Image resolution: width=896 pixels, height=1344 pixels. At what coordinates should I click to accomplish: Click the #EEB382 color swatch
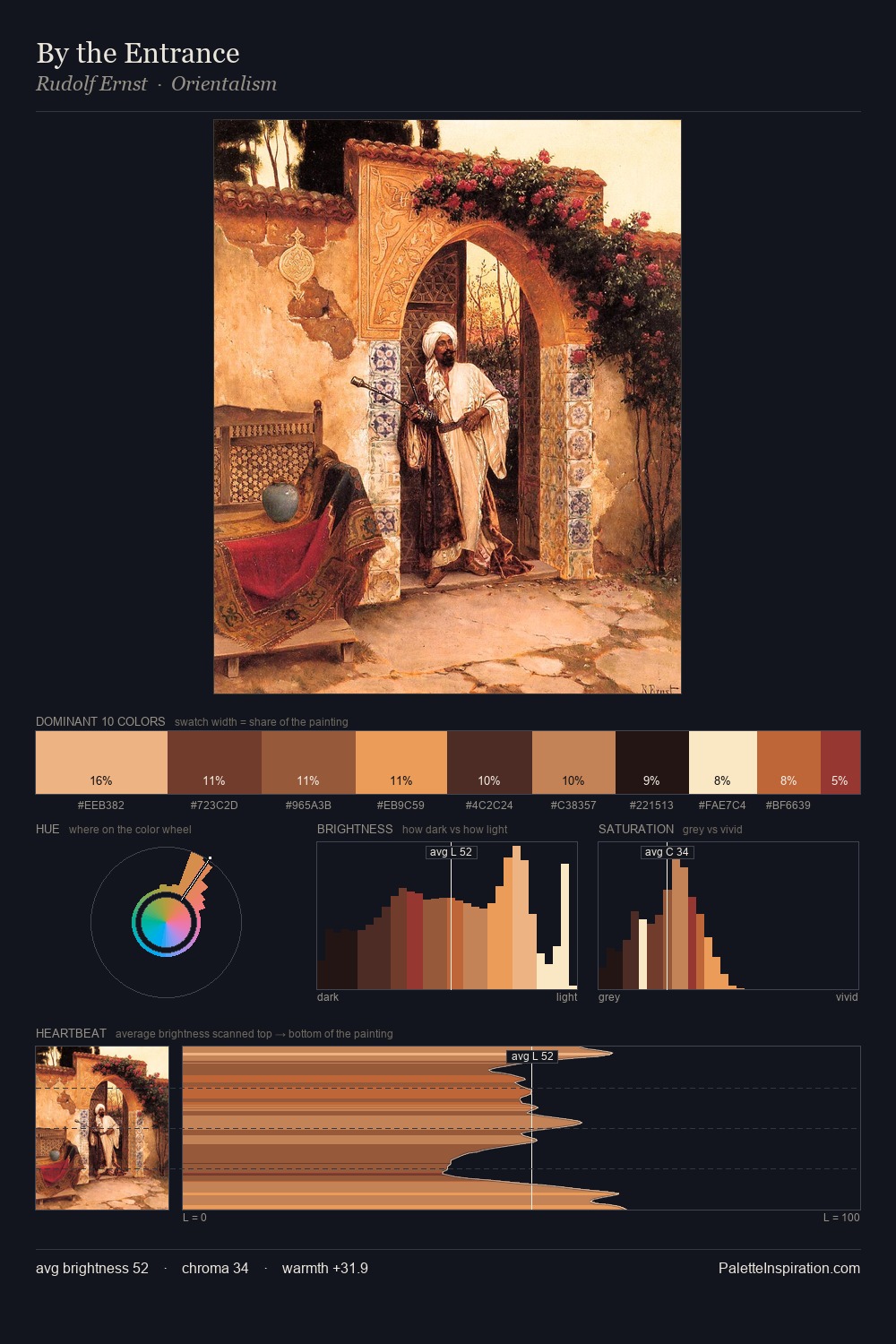pyautogui.click(x=101, y=762)
